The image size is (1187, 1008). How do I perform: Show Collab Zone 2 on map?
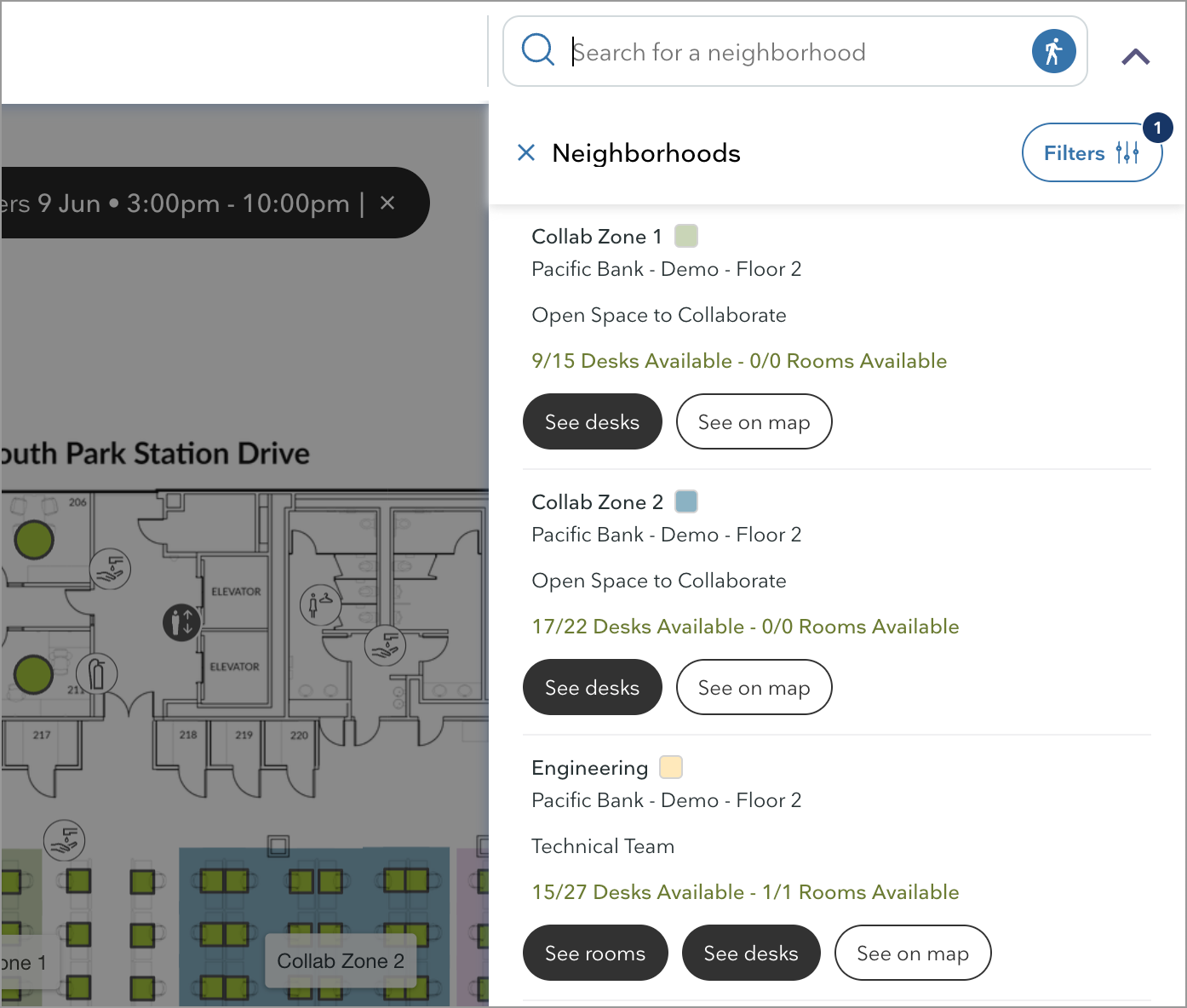[754, 687]
